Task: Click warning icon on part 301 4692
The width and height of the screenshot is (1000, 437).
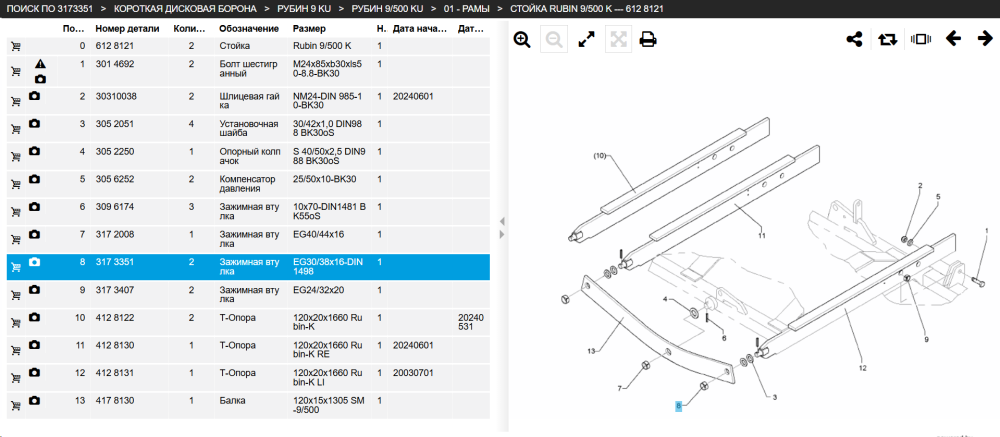Action: point(40,64)
